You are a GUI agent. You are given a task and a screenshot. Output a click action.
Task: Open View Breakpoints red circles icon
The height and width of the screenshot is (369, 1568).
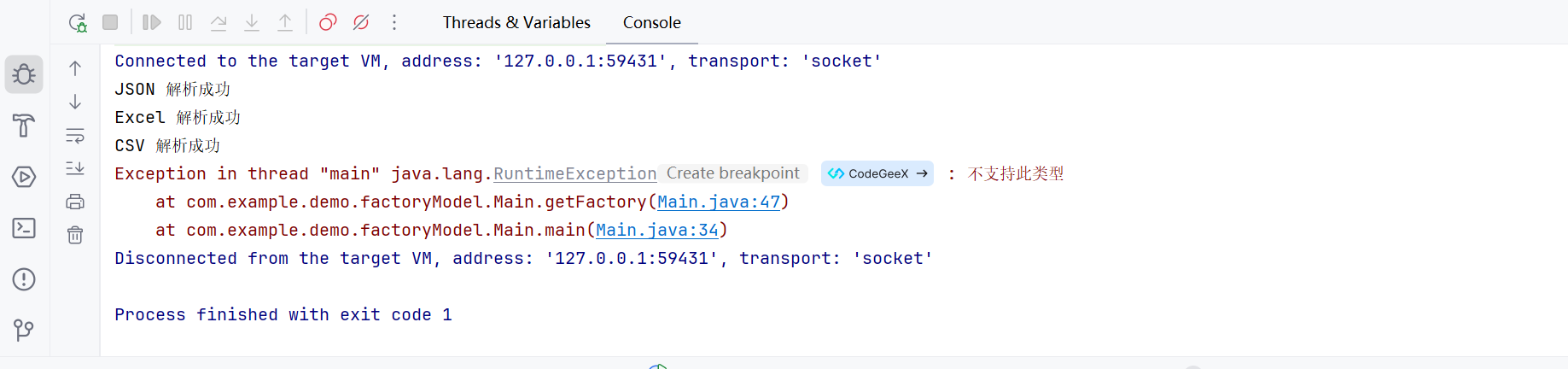coord(328,23)
